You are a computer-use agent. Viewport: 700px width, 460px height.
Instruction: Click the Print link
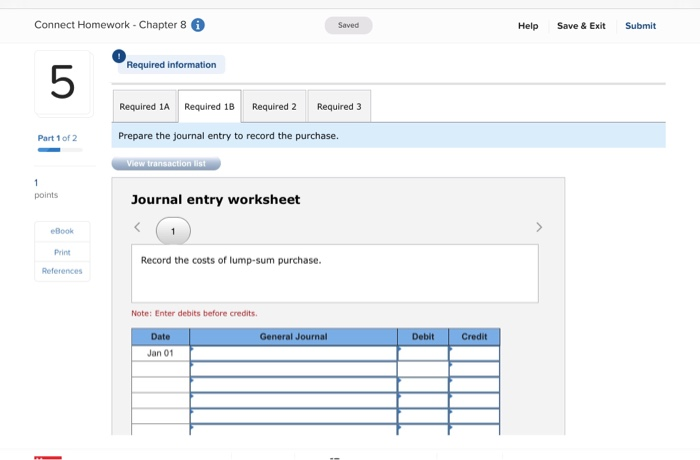(62, 252)
